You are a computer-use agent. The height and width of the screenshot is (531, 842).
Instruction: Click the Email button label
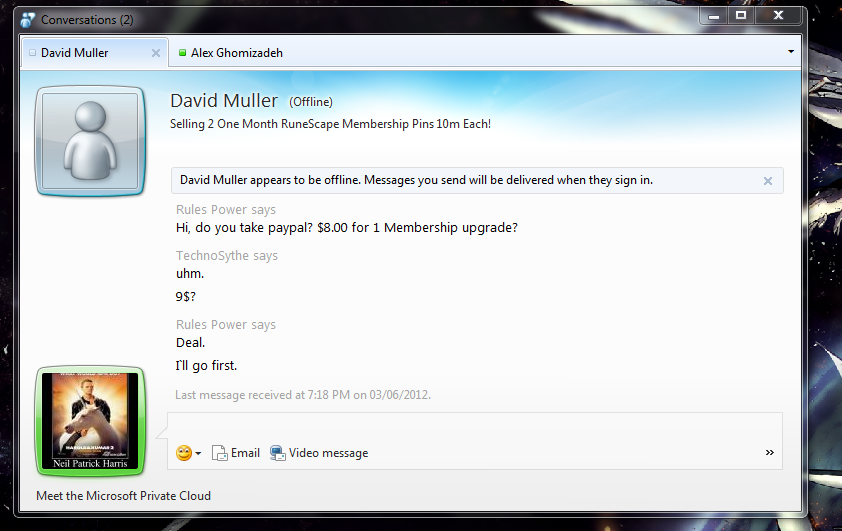point(245,453)
